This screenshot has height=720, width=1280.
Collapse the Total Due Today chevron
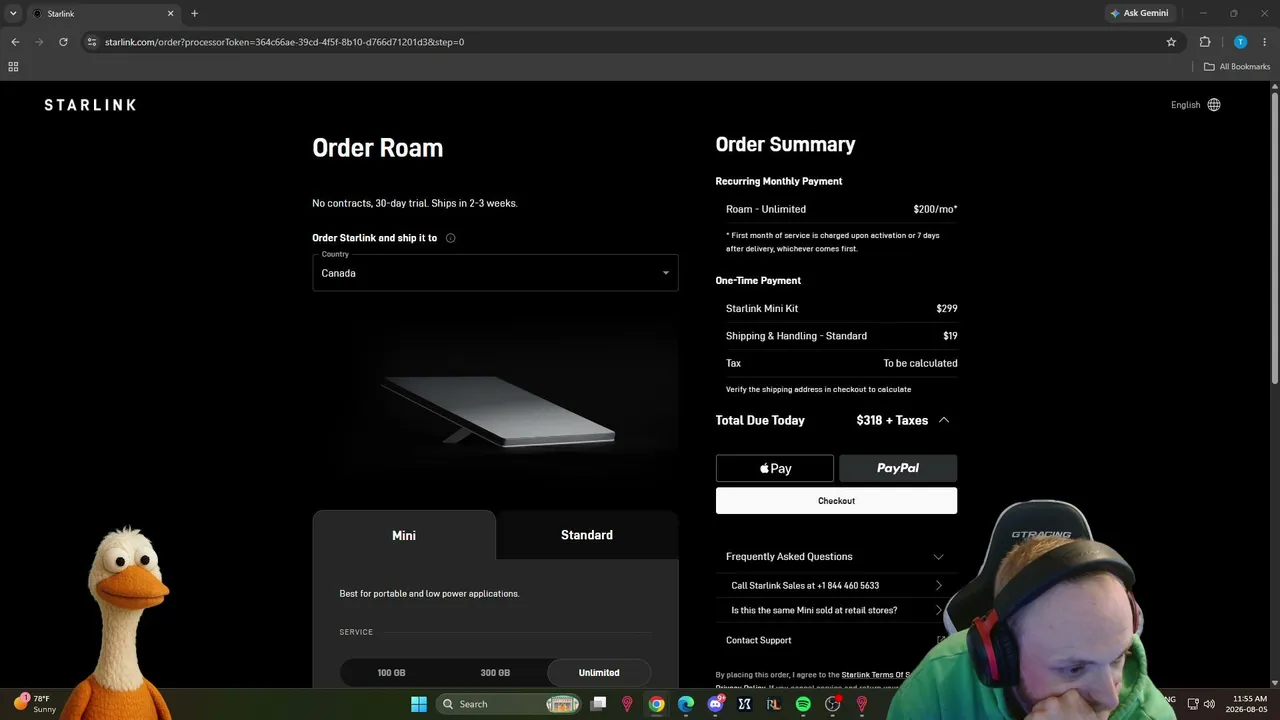coord(944,420)
